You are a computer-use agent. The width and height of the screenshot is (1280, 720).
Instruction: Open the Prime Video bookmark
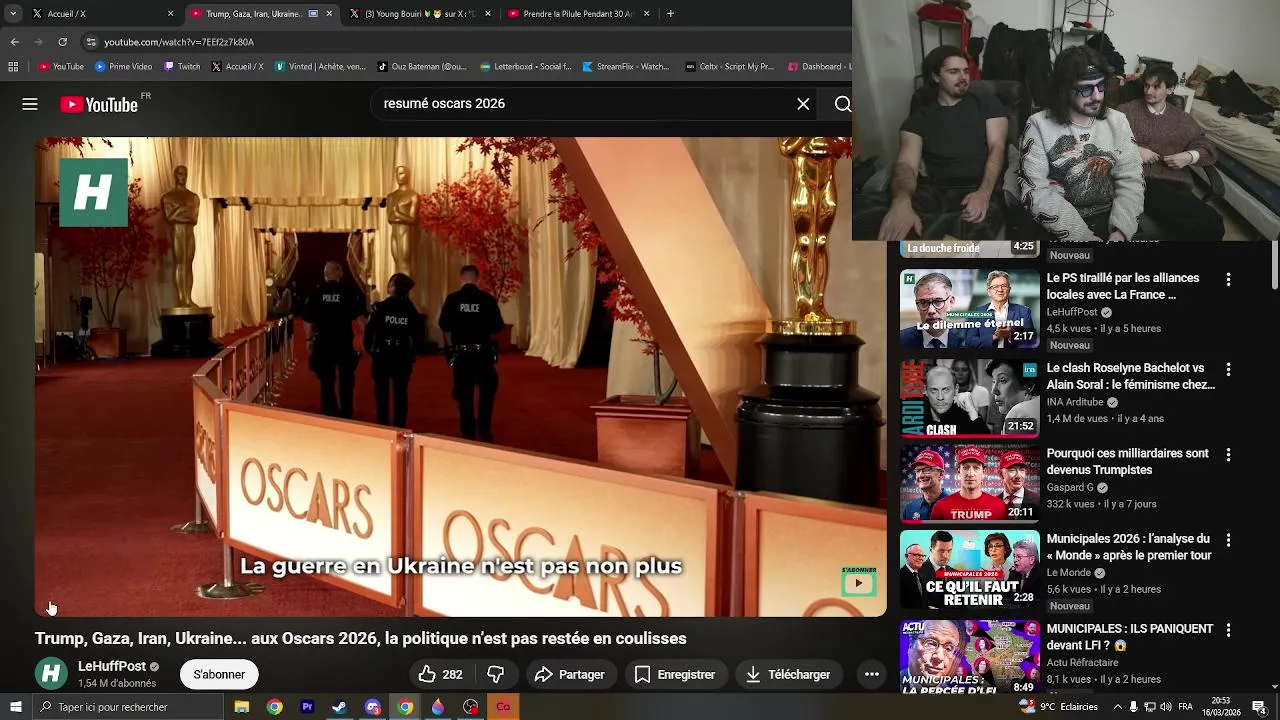123,67
